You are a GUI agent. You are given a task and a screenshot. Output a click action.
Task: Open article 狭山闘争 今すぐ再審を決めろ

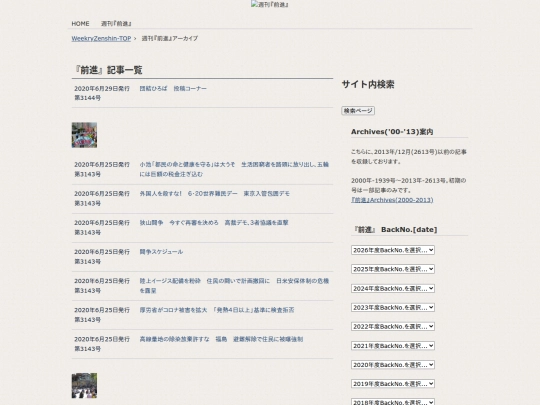(x=214, y=223)
